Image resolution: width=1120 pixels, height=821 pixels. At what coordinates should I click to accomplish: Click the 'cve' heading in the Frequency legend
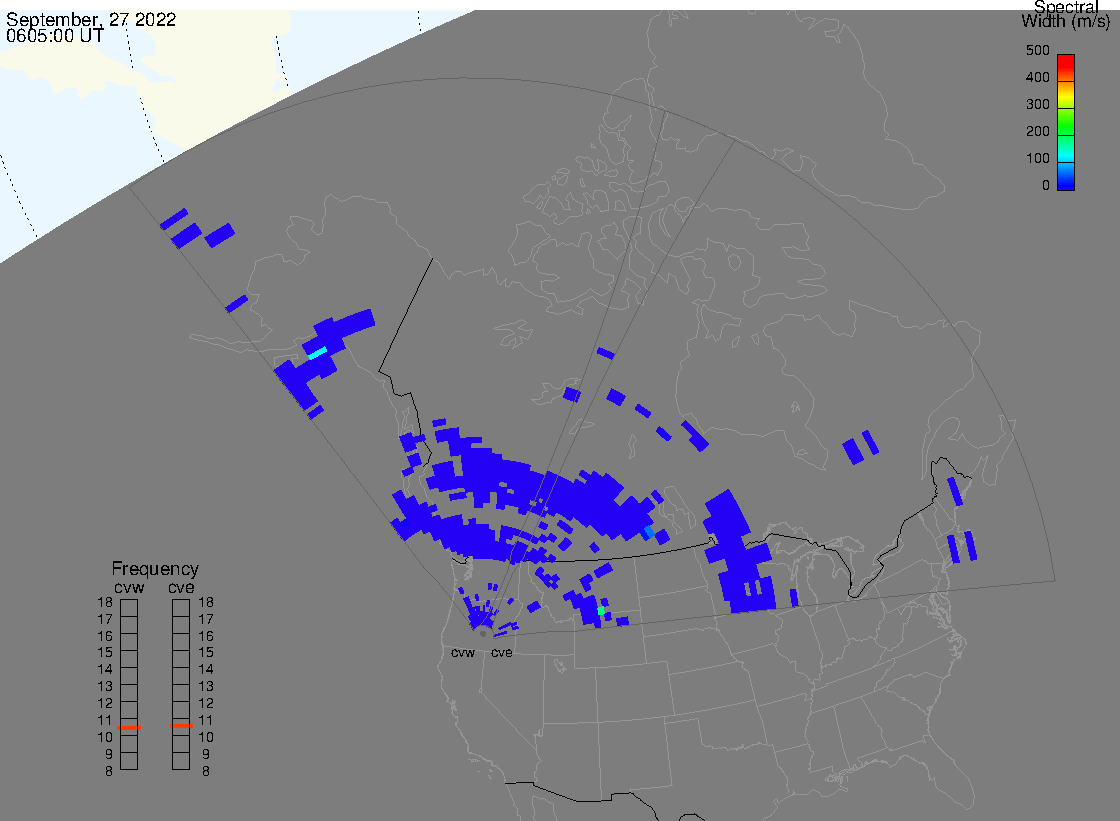click(x=181, y=587)
